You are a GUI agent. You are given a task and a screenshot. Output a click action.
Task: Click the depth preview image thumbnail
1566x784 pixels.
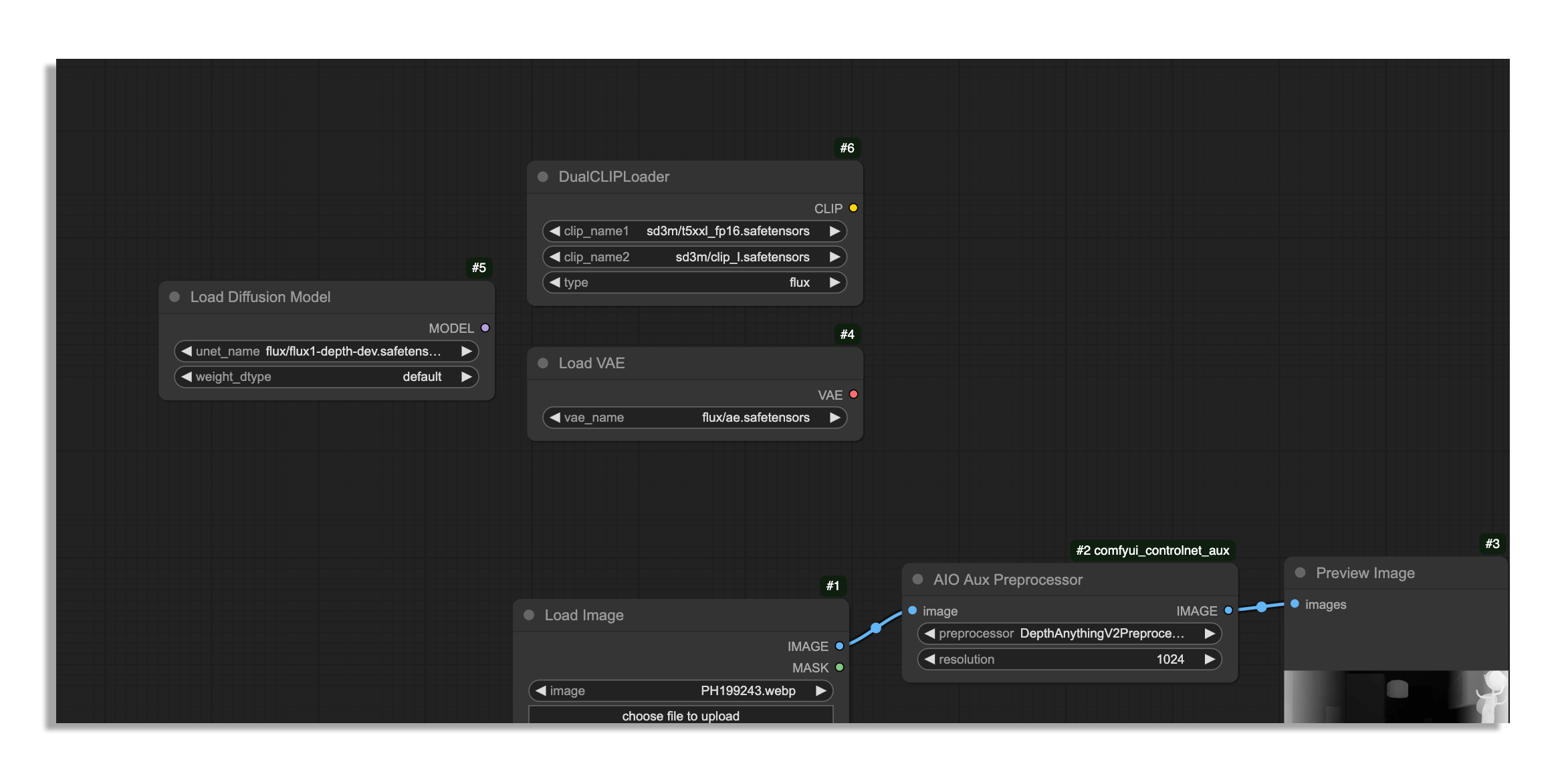click(x=1395, y=696)
